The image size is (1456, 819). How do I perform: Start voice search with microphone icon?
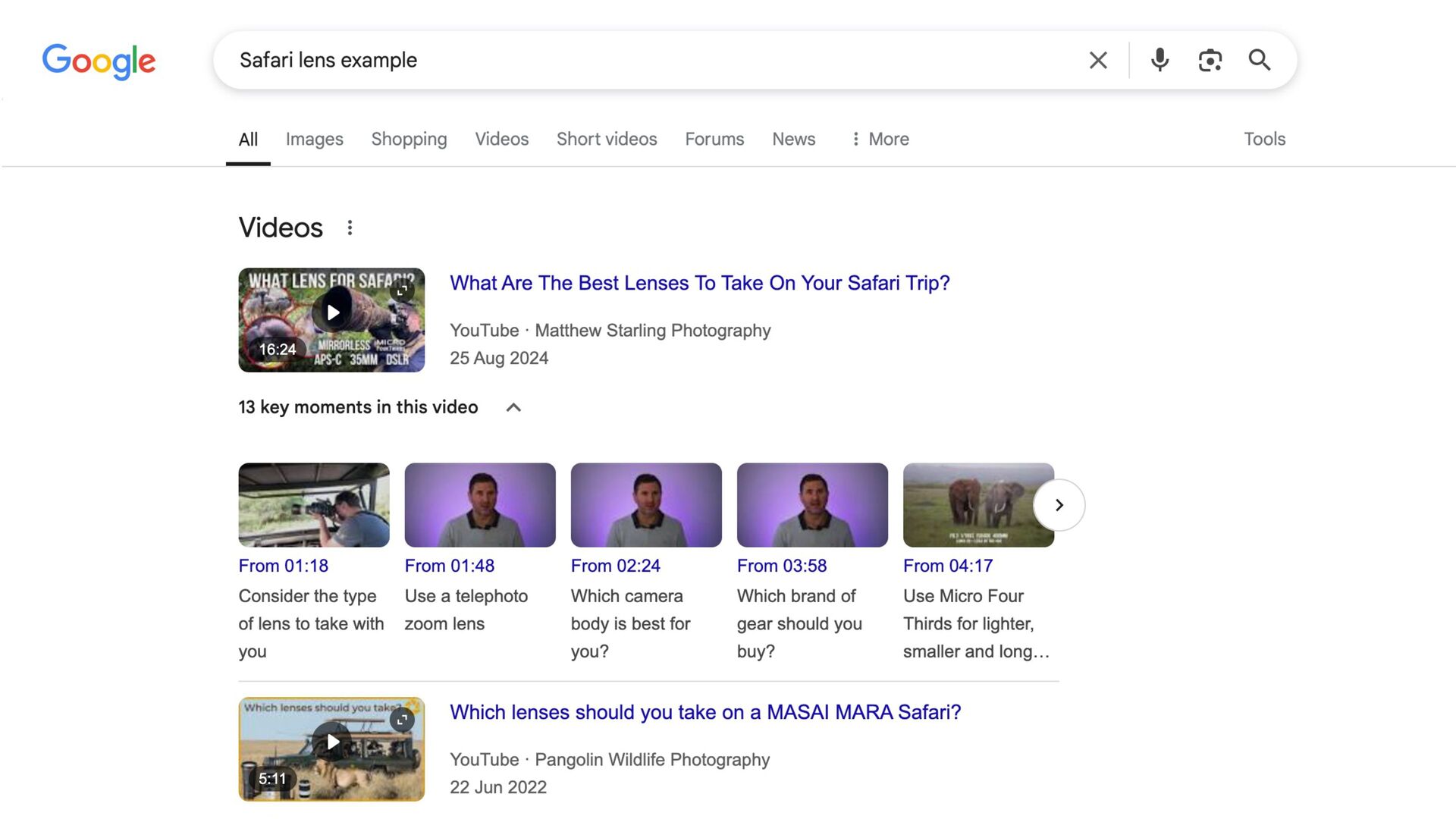point(1159,60)
